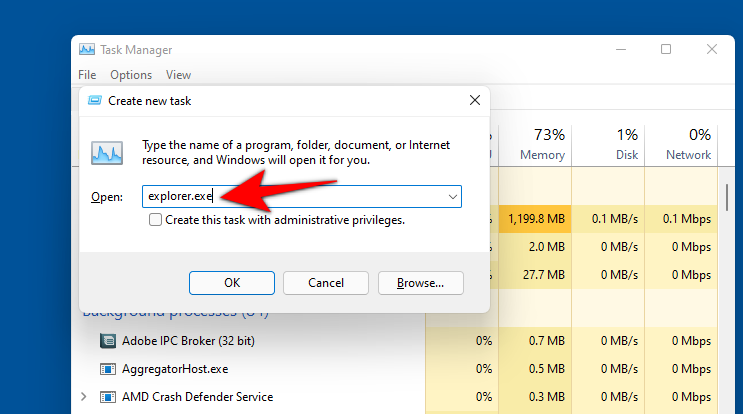Open the View menu
743x414 pixels.
click(x=178, y=75)
